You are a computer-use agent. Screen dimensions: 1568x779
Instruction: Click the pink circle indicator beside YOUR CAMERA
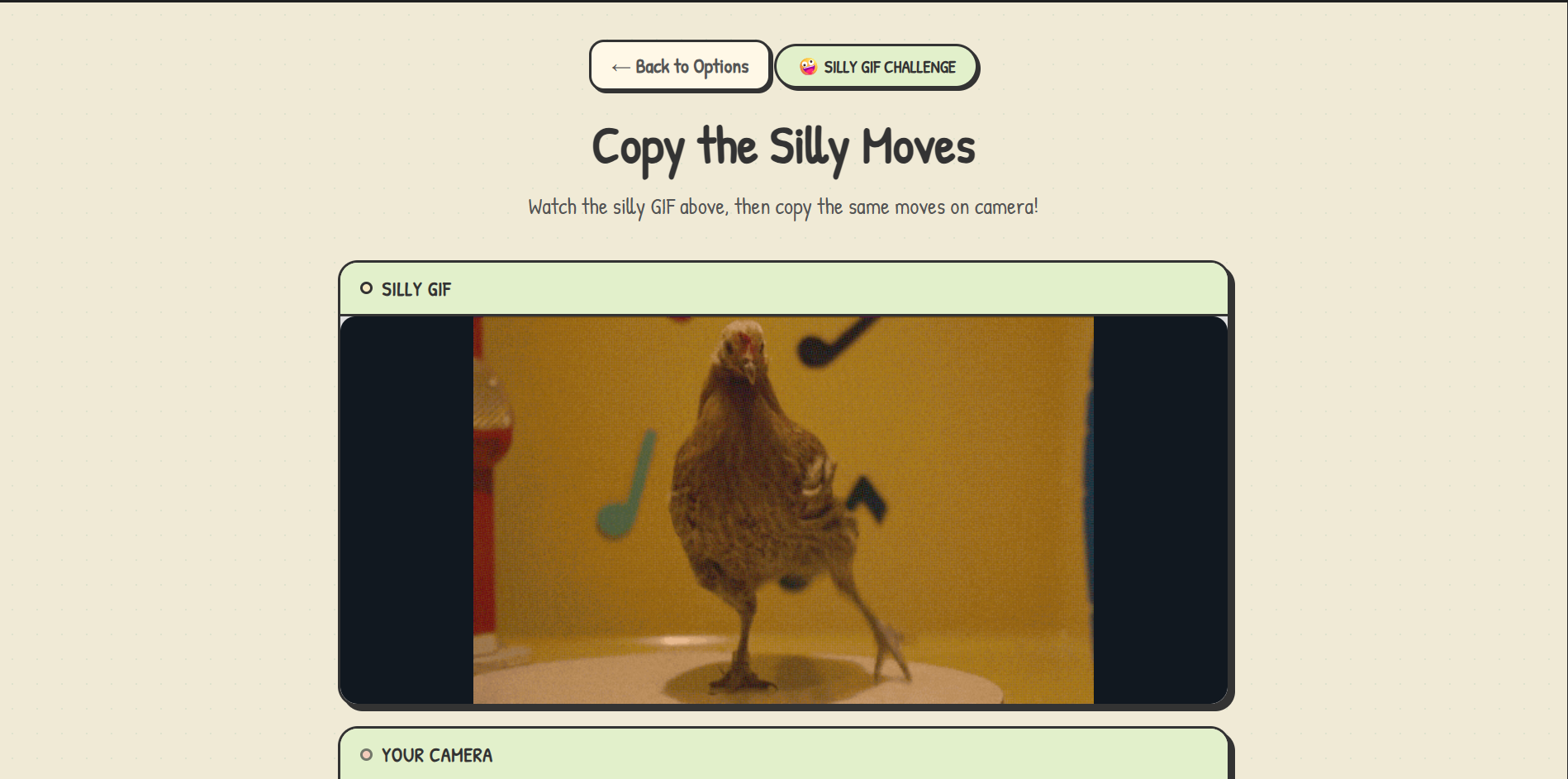[x=366, y=754]
